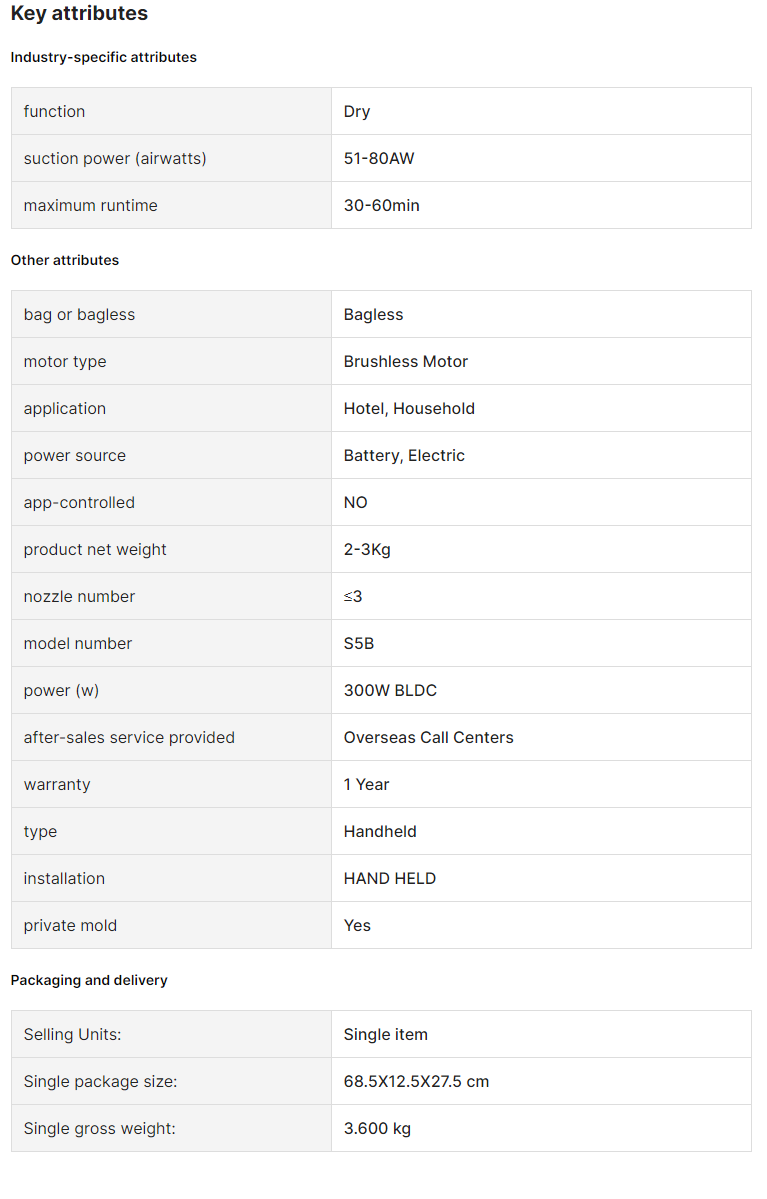Select the 'Brushless Motor' value

pos(405,362)
